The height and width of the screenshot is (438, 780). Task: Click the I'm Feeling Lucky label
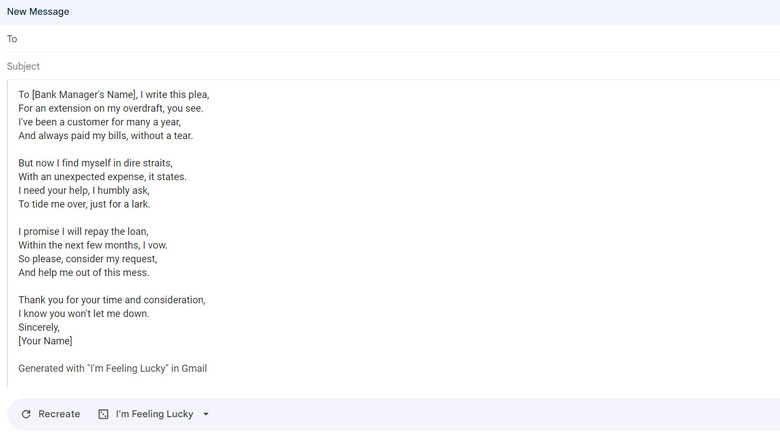[154, 414]
